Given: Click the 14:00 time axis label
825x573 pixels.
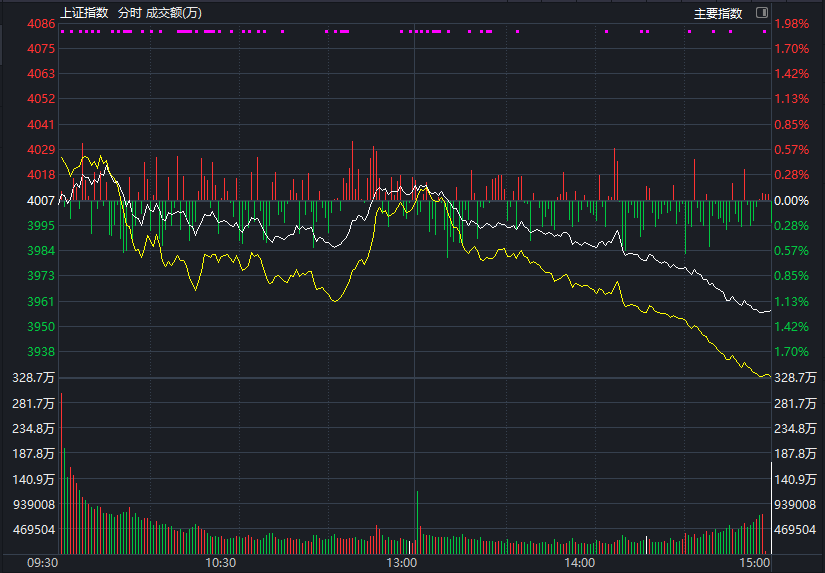Looking at the screenshot, I should [580, 563].
